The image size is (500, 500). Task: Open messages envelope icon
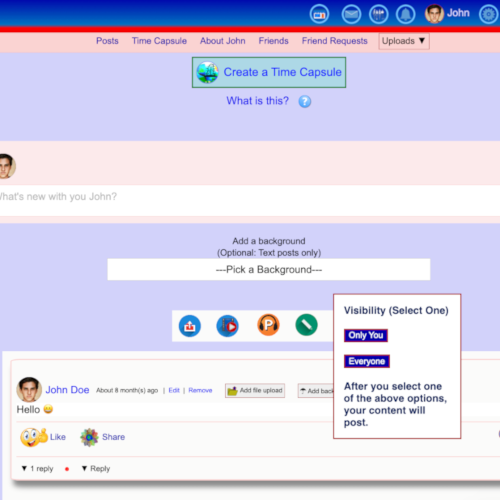click(x=351, y=14)
